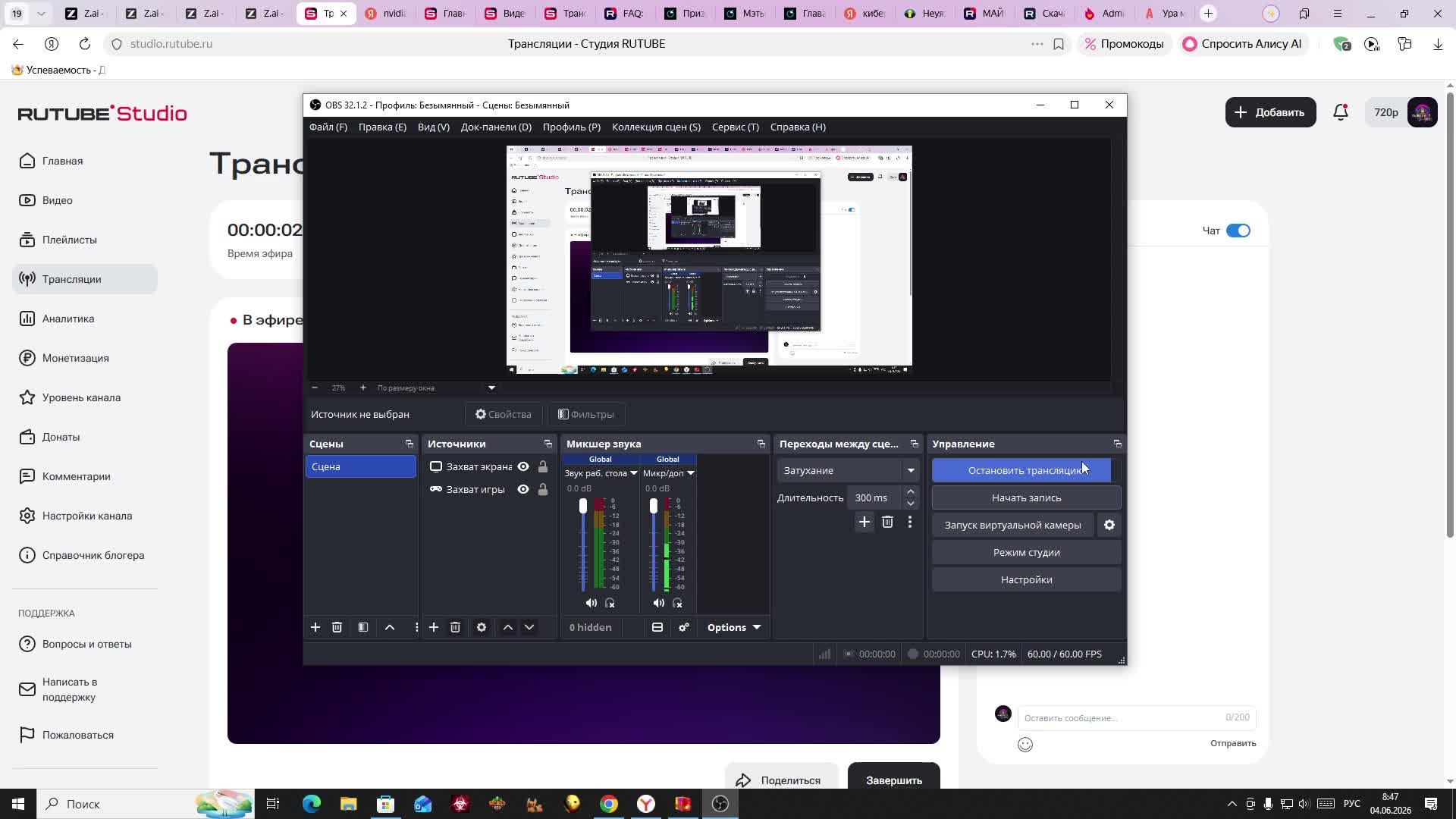Image resolution: width=1456 pixels, height=819 pixels.
Task: Open the browser tab list chevron
Action: tap(41, 14)
